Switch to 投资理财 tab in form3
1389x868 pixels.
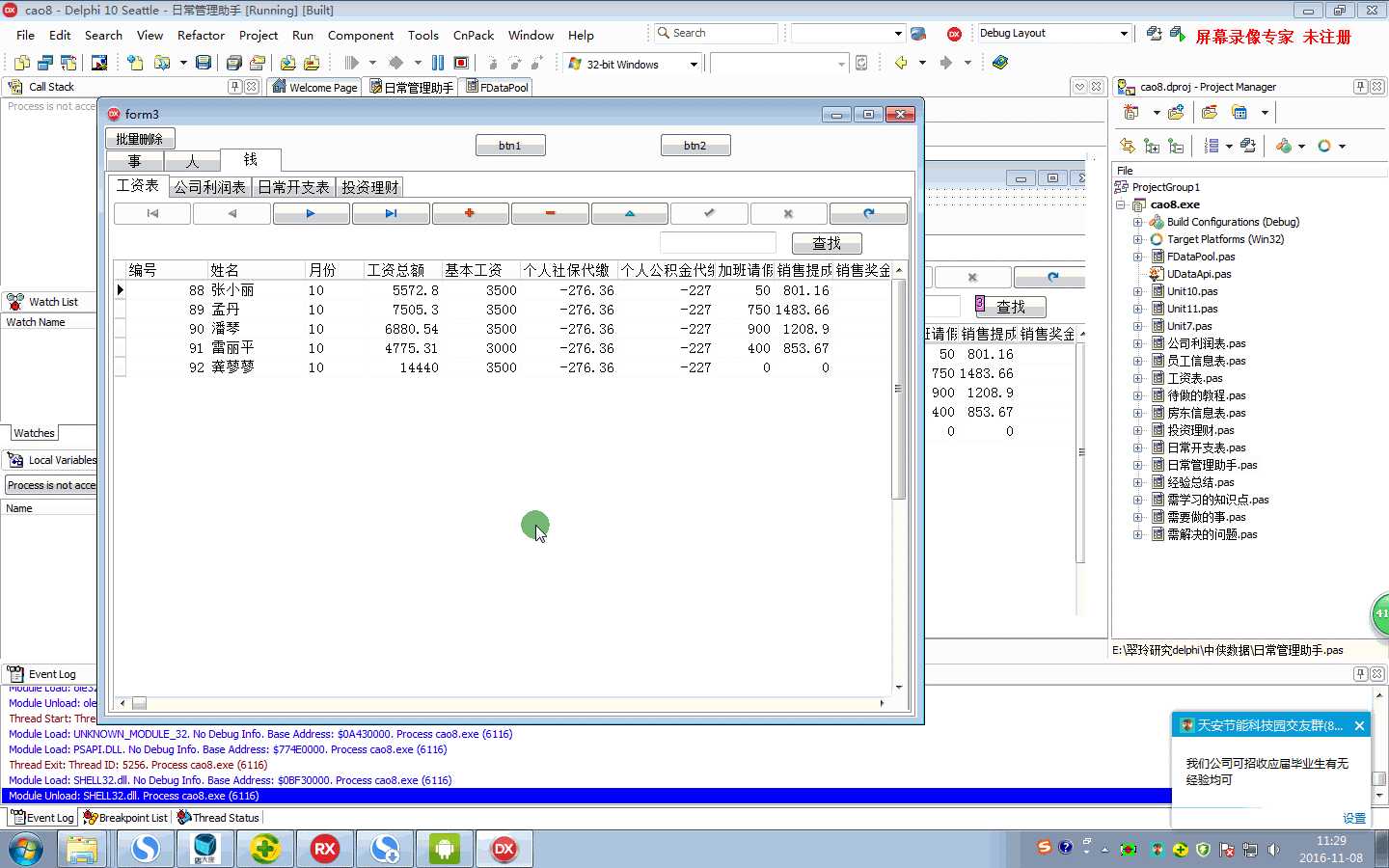[370, 187]
